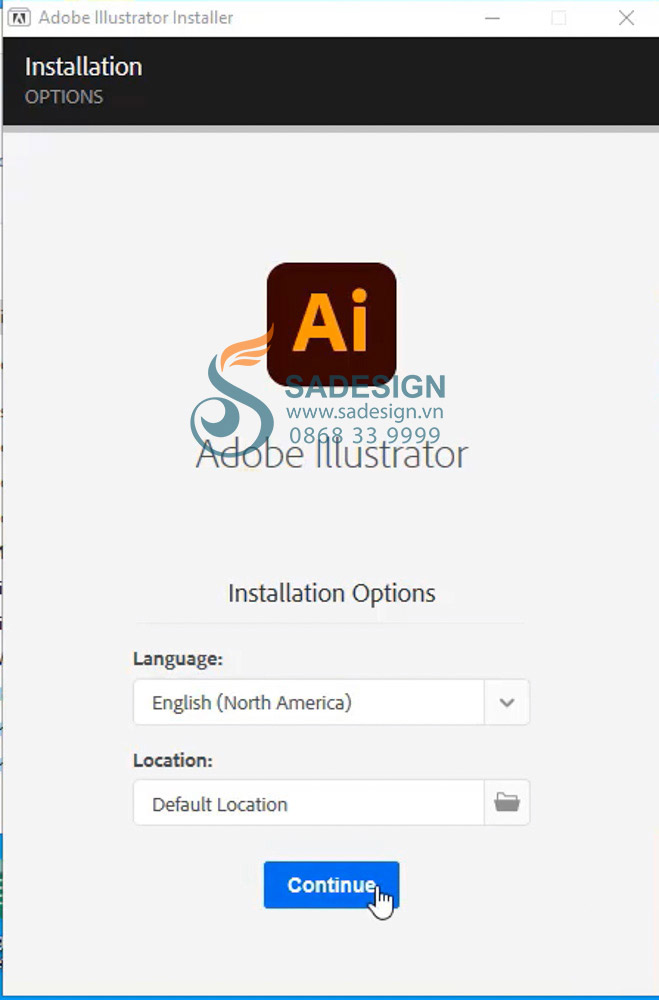Click the OPTIONS subtitle text
This screenshot has height=1000, width=659.
64,97
